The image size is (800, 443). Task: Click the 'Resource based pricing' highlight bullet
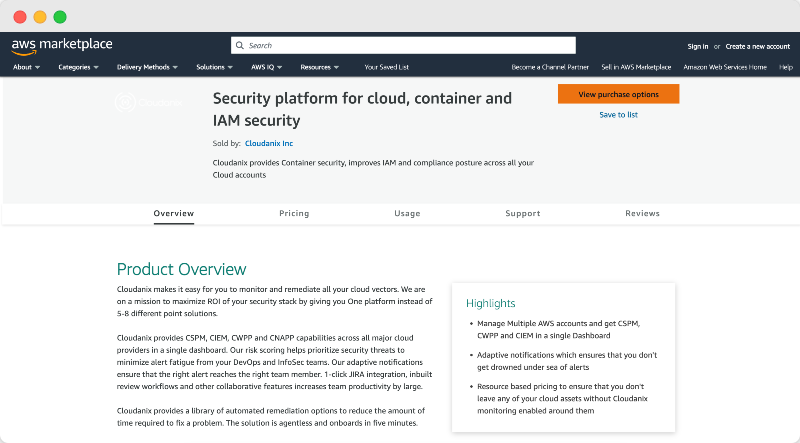[562, 399]
